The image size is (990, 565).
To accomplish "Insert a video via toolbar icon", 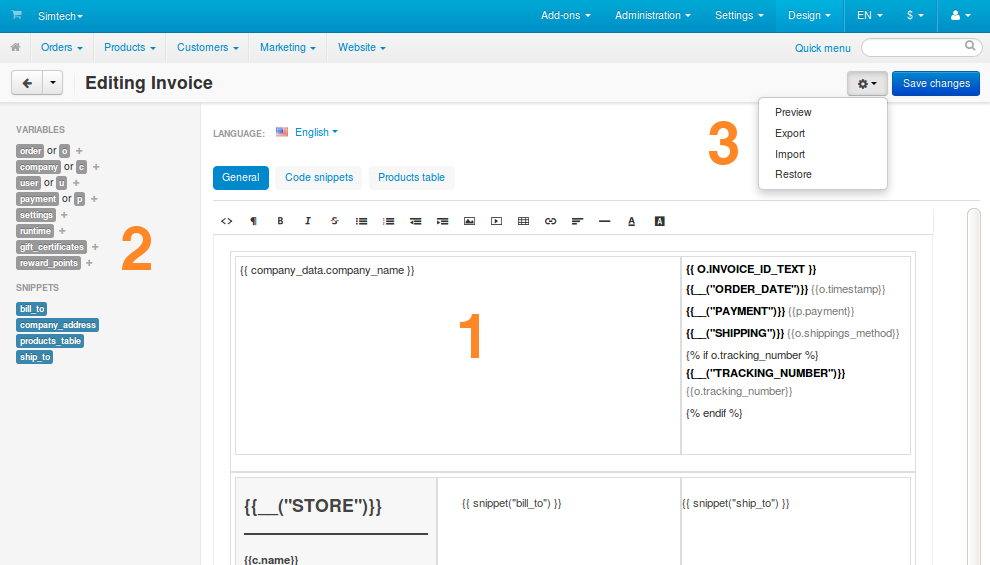I will click(496, 221).
